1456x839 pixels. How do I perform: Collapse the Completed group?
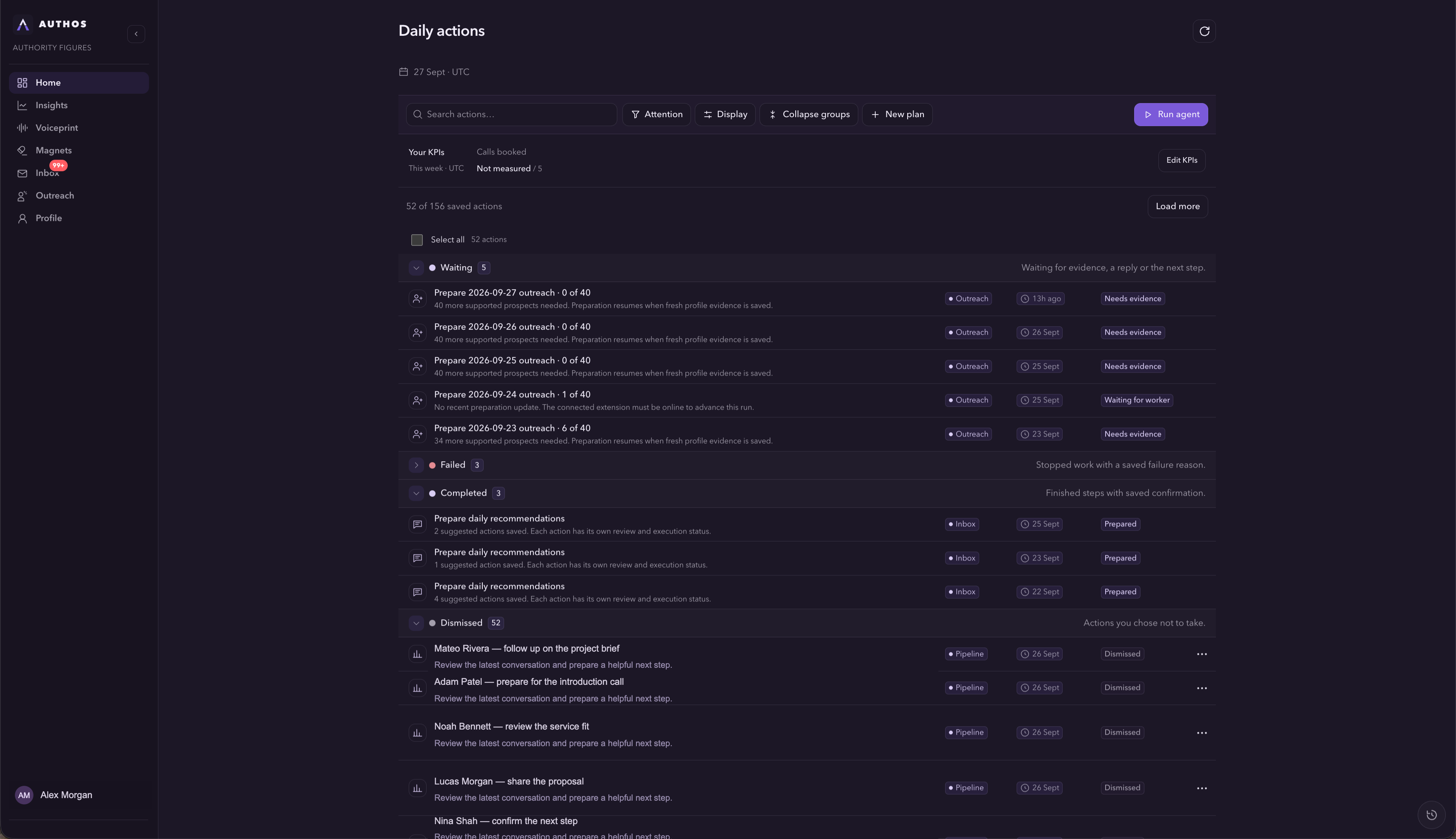416,493
